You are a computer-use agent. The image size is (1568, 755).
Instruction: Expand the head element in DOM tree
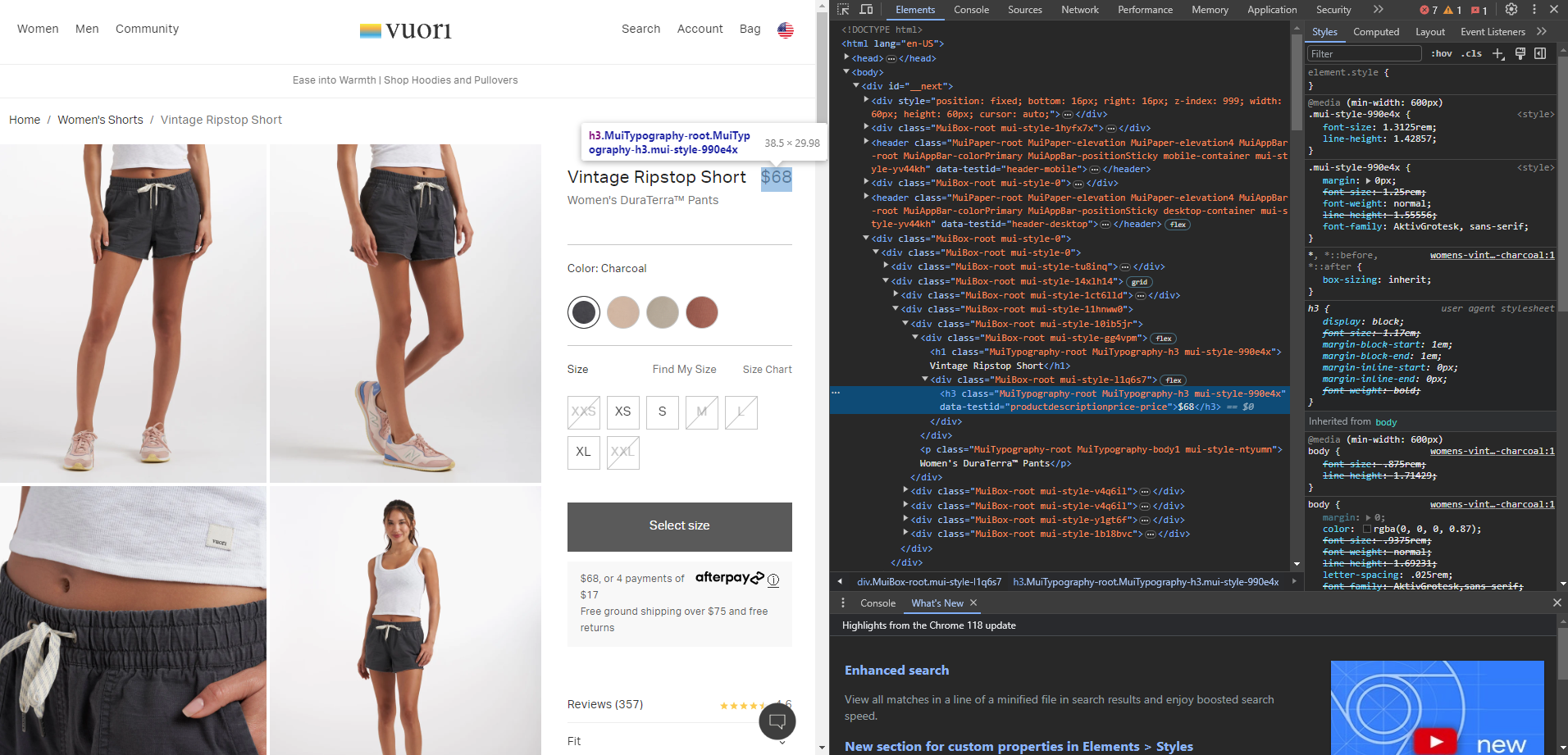847,57
